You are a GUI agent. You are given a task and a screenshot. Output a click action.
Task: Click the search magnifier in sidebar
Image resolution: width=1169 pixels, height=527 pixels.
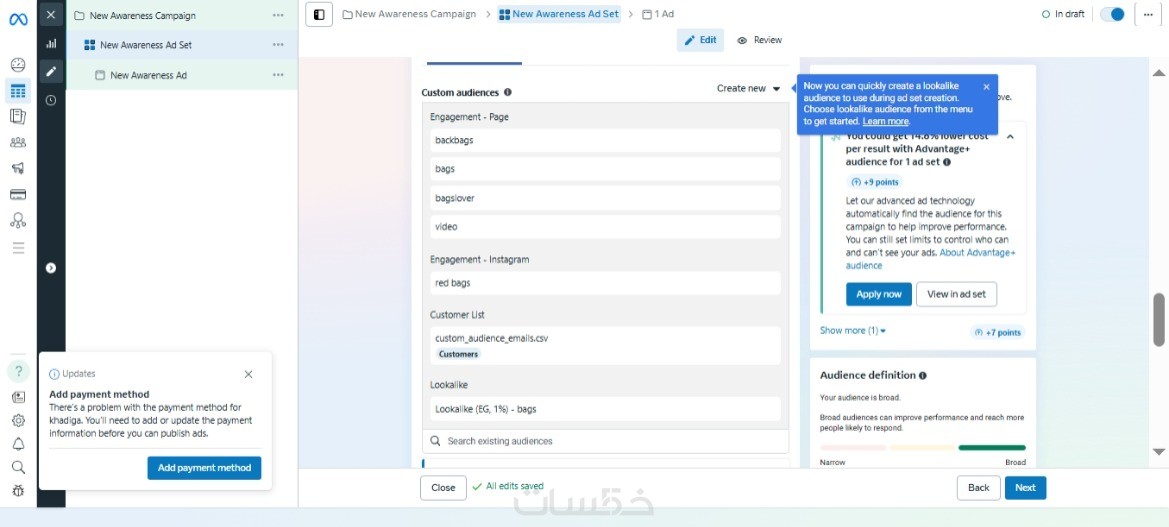pos(19,467)
